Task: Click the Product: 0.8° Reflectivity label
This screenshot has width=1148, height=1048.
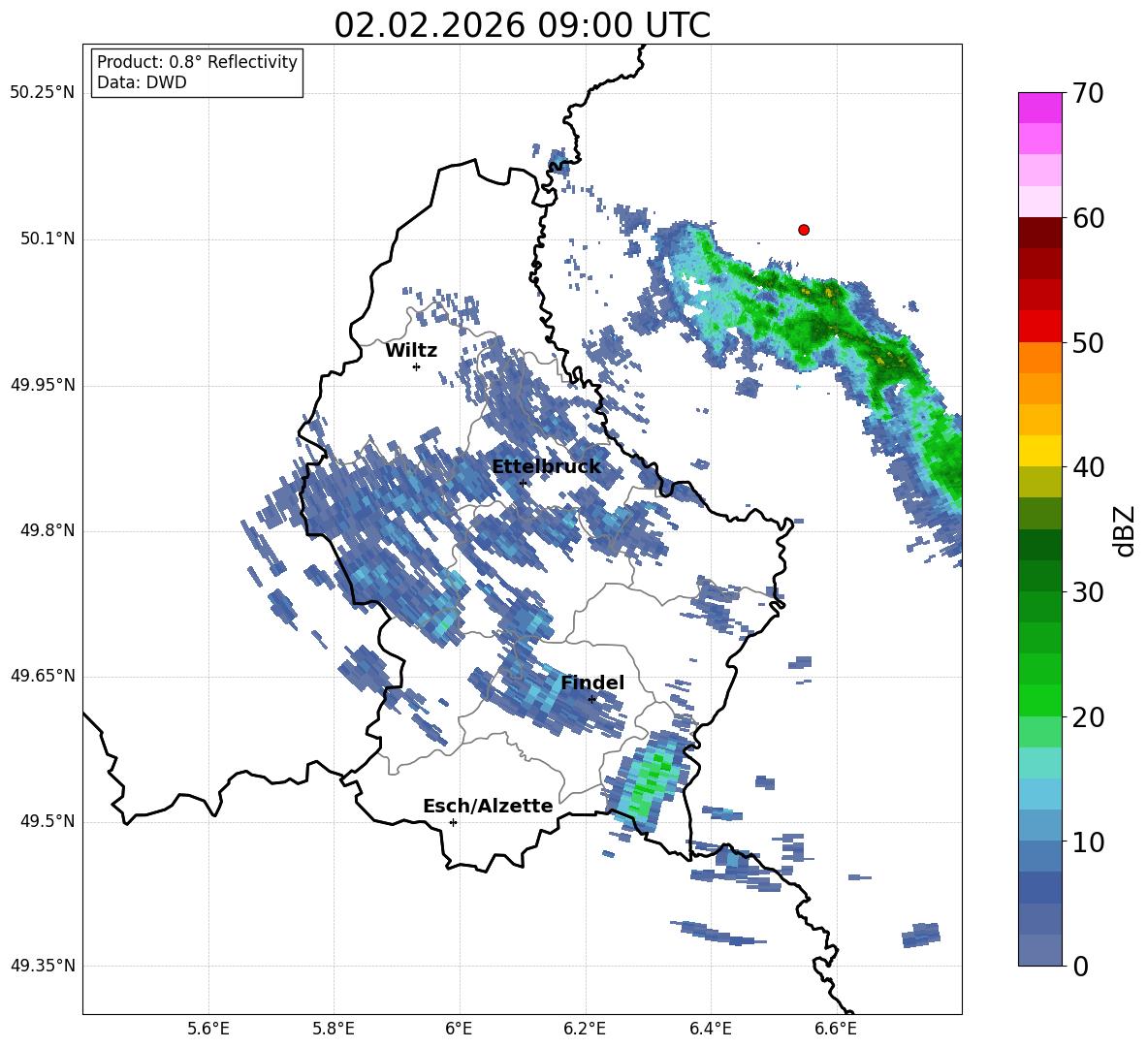Action: pyautogui.click(x=197, y=62)
